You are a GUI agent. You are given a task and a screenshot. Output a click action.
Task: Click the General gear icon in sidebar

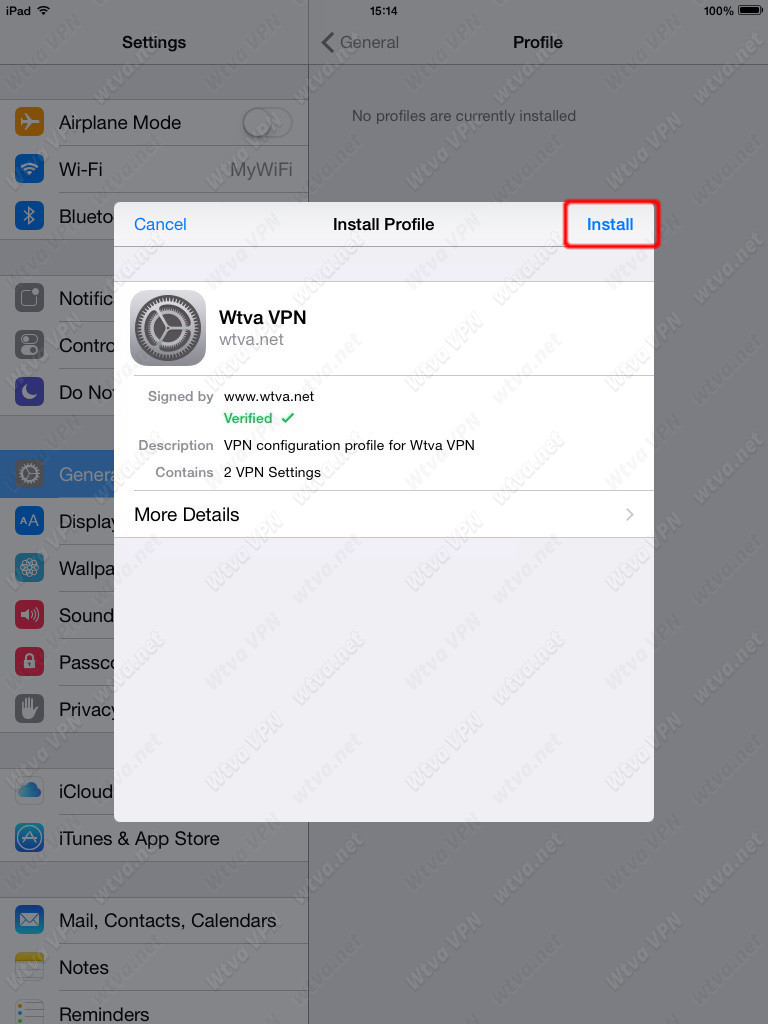[x=29, y=474]
